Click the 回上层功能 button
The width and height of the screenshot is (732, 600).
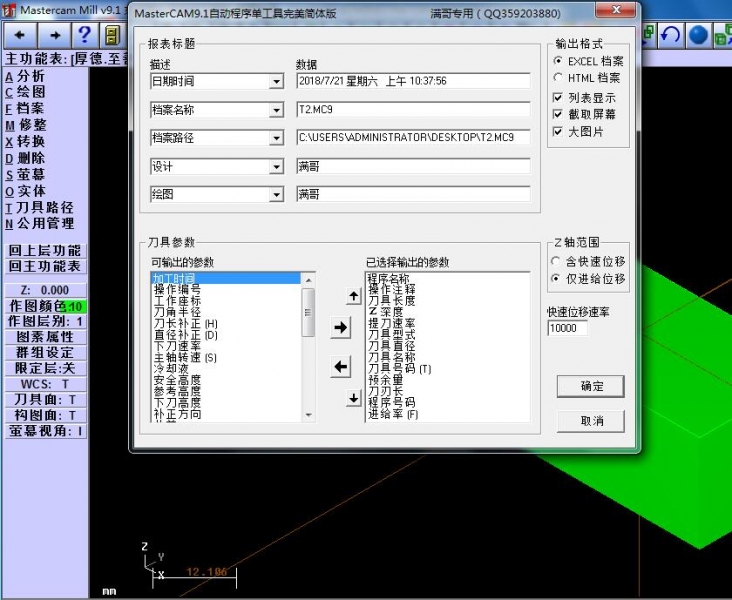point(45,251)
